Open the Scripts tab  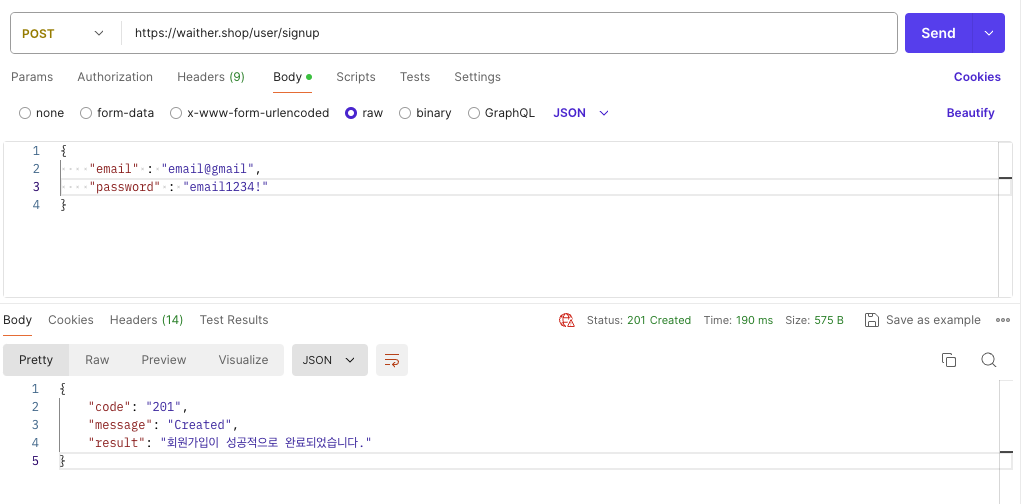356,77
